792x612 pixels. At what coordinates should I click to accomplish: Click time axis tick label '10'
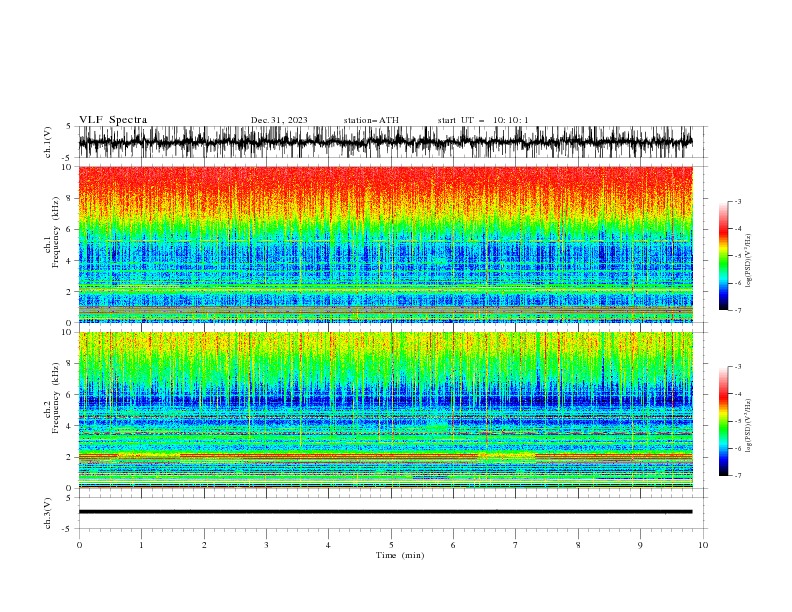point(703,545)
